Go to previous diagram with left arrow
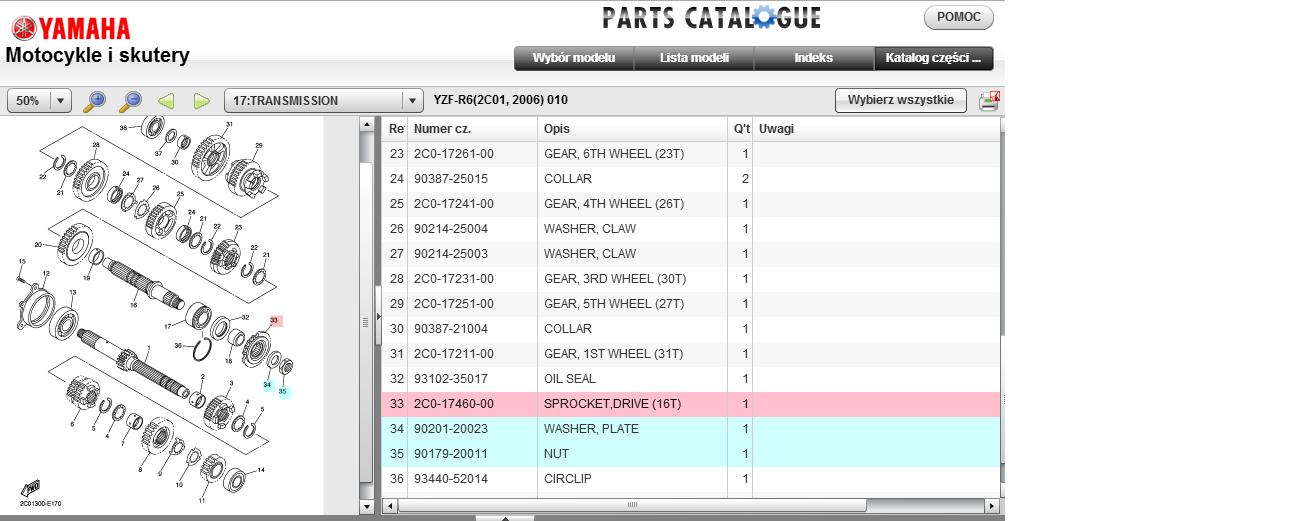The height and width of the screenshot is (521, 1294). (x=166, y=101)
